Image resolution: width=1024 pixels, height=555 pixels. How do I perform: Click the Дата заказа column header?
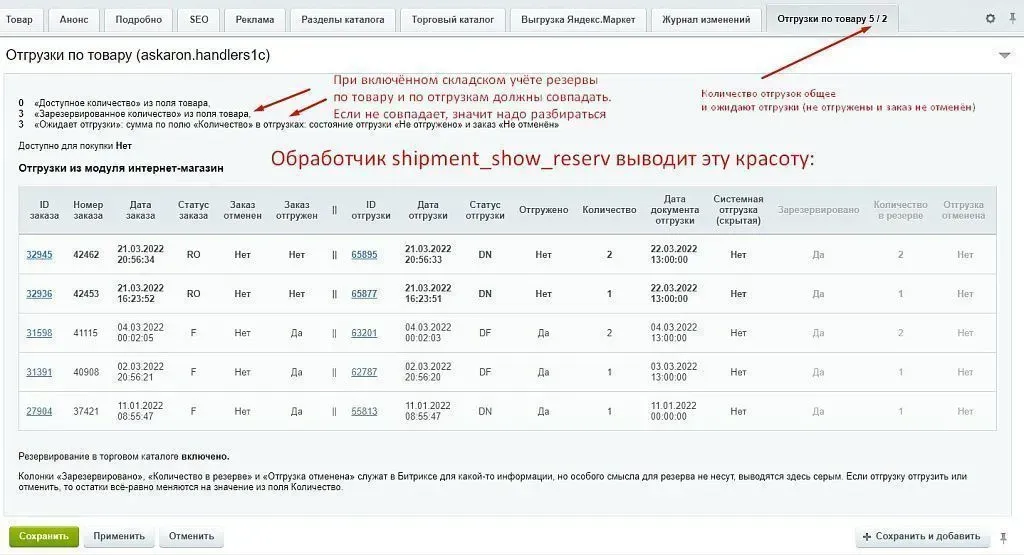pyautogui.click(x=140, y=210)
